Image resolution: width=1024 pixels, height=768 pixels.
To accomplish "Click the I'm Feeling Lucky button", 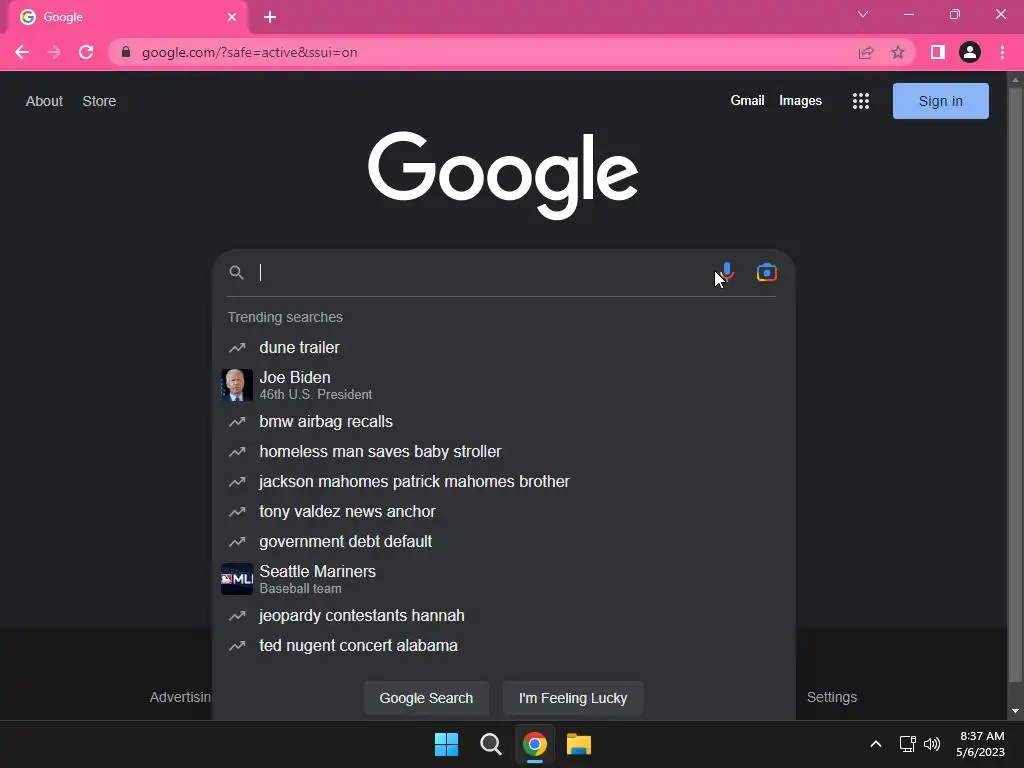I will 573,698.
